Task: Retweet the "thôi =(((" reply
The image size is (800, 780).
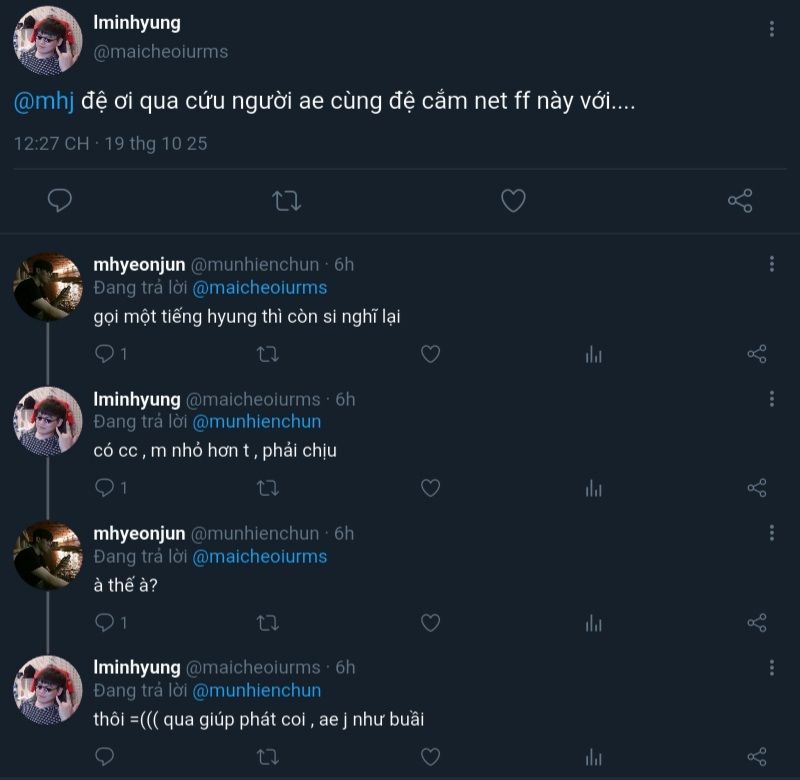Action: (268, 757)
